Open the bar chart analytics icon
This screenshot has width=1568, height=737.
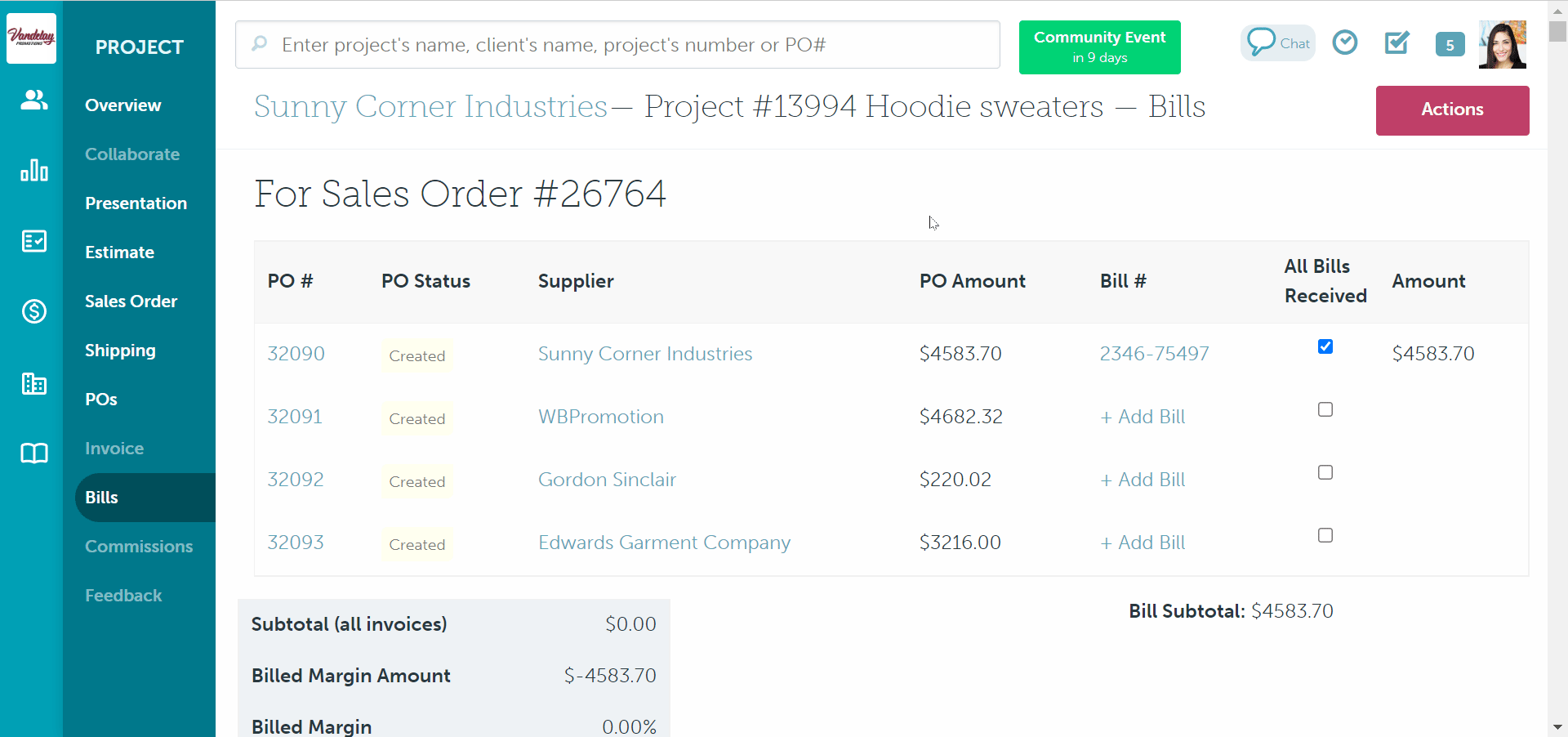pos(33,170)
